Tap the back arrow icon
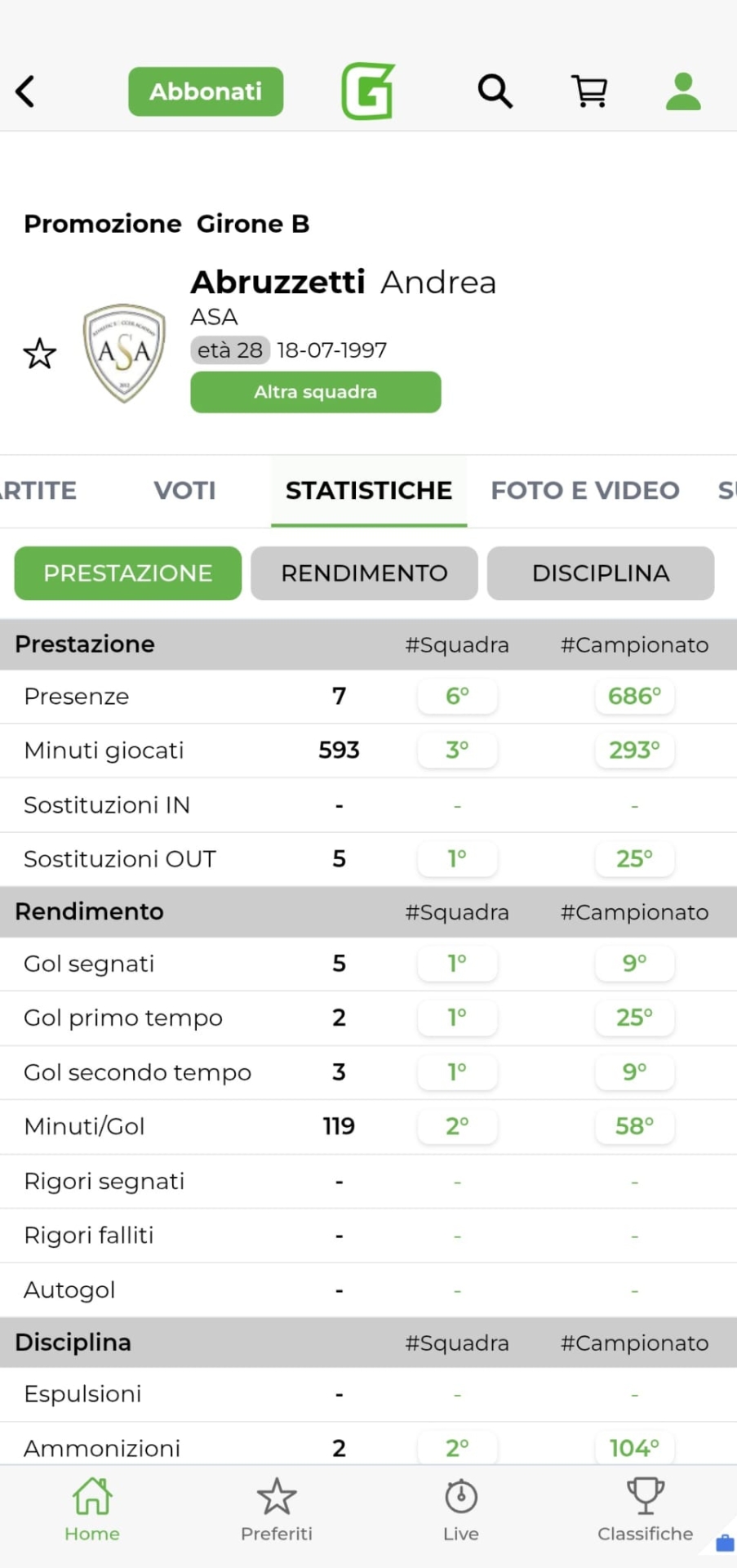 pyautogui.click(x=26, y=91)
